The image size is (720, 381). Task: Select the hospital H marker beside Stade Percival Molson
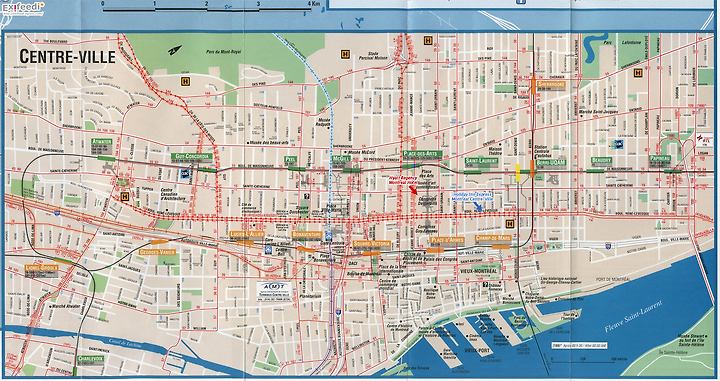pyautogui.click(x=345, y=55)
